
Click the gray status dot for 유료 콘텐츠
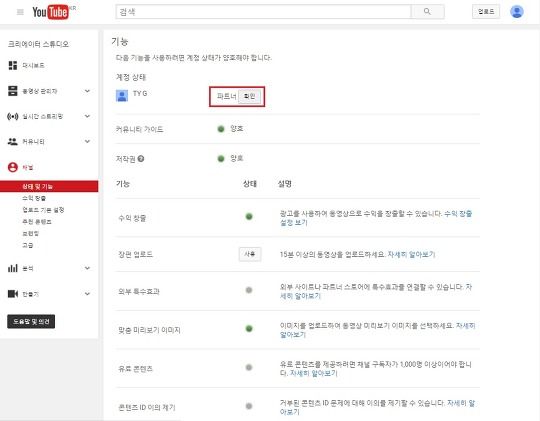click(249, 367)
